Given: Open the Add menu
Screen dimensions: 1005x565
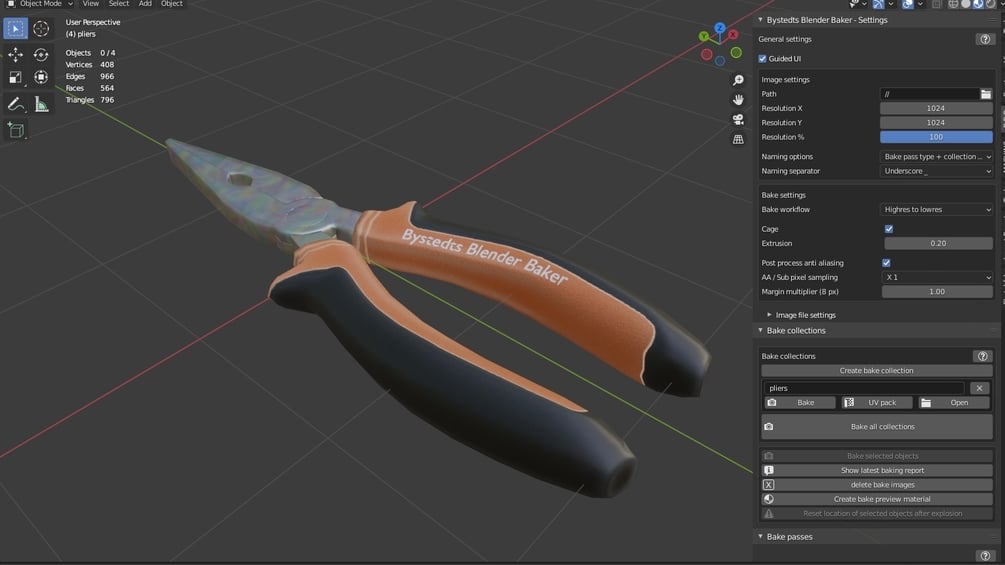Looking at the screenshot, I should tap(145, 4).
